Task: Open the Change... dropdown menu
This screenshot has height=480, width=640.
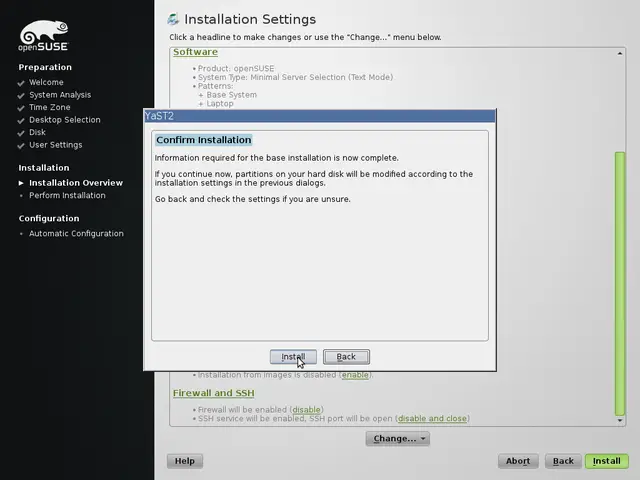Action: (398, 439)
